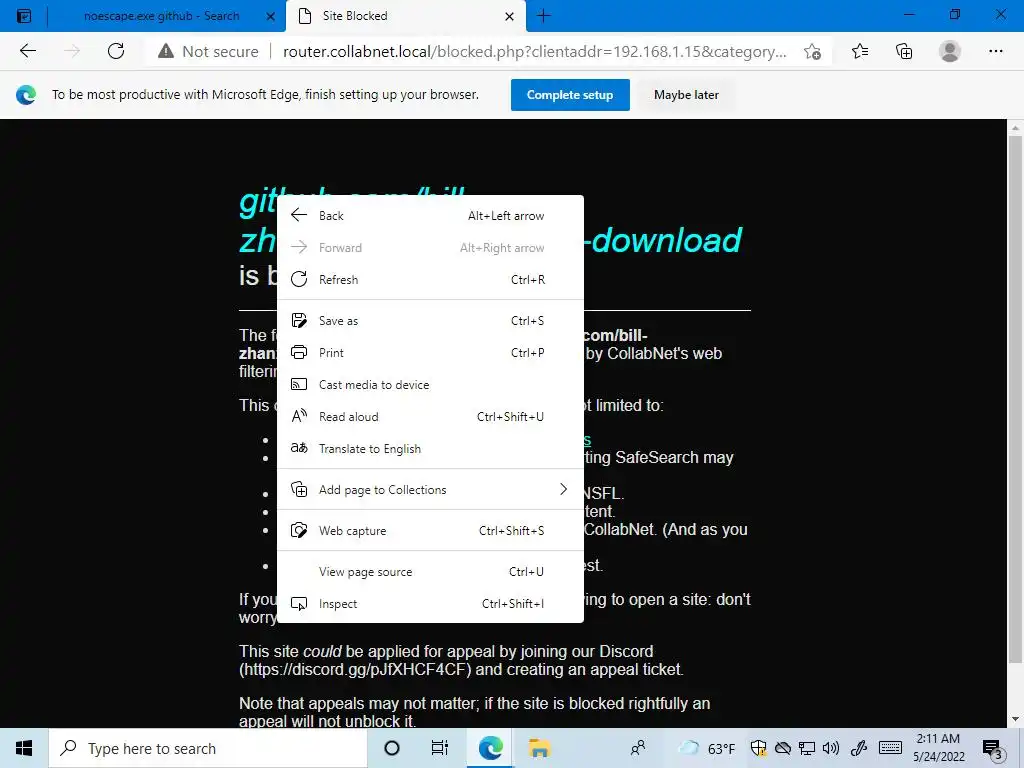Open the touch keyboard tray icon

click(x=890, y=748)
